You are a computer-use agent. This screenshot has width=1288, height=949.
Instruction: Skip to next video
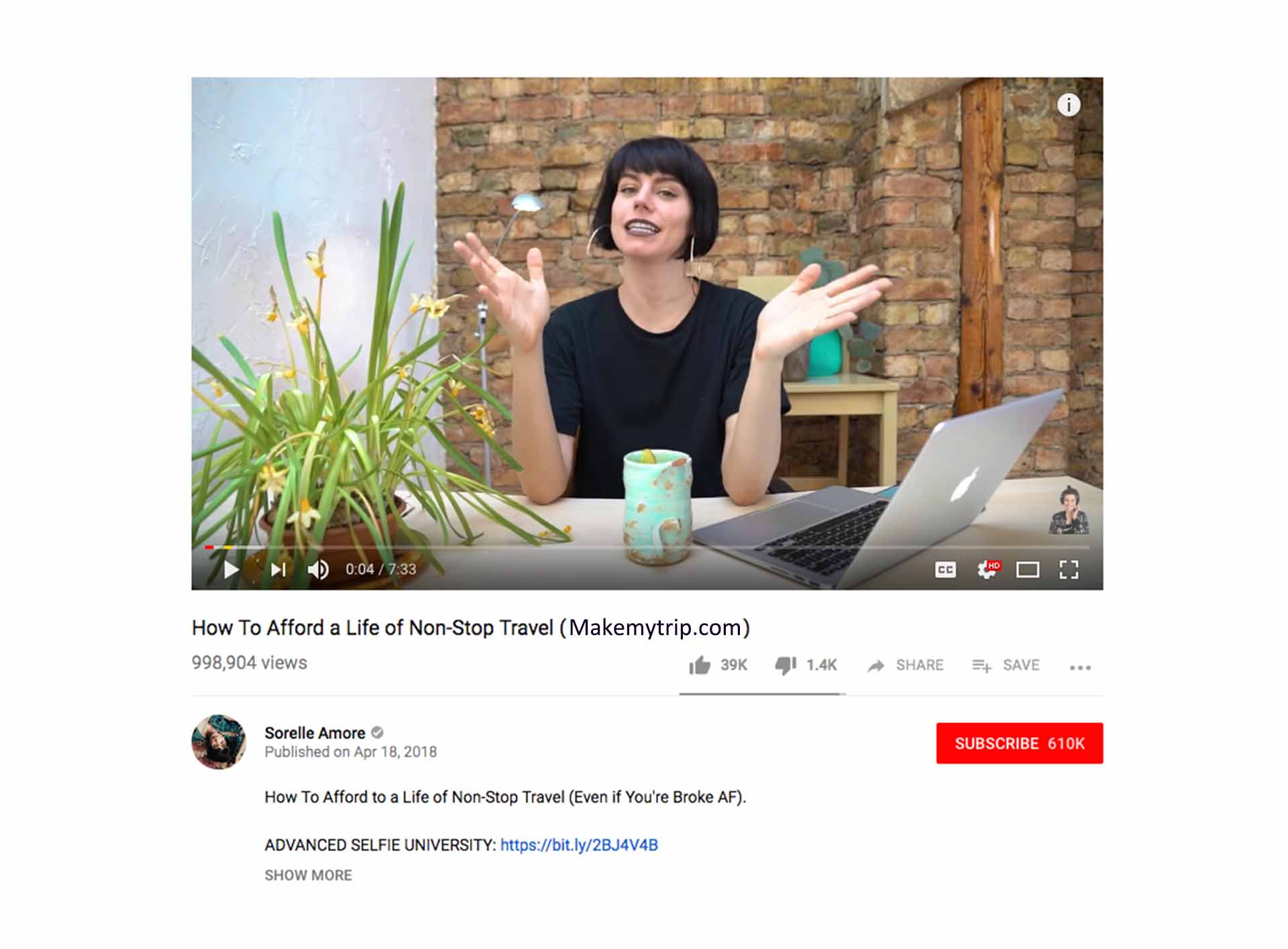(278, 570)
